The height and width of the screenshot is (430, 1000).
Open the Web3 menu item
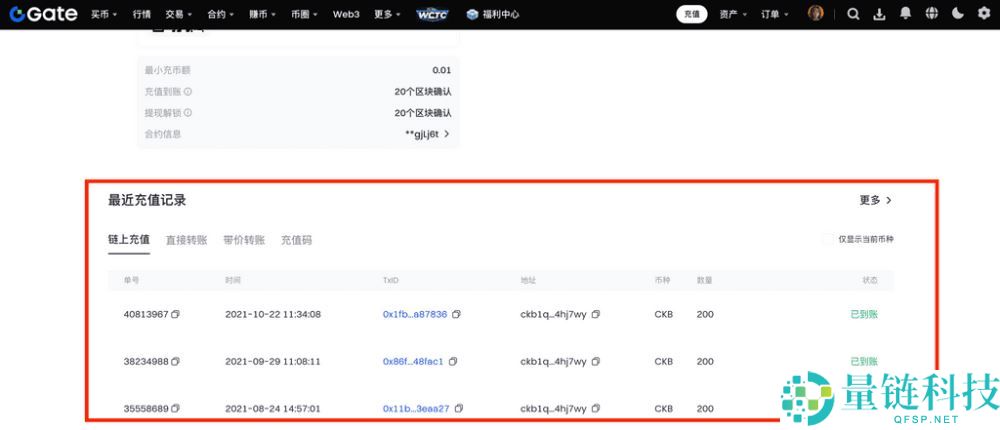click(x=346, y=14)
